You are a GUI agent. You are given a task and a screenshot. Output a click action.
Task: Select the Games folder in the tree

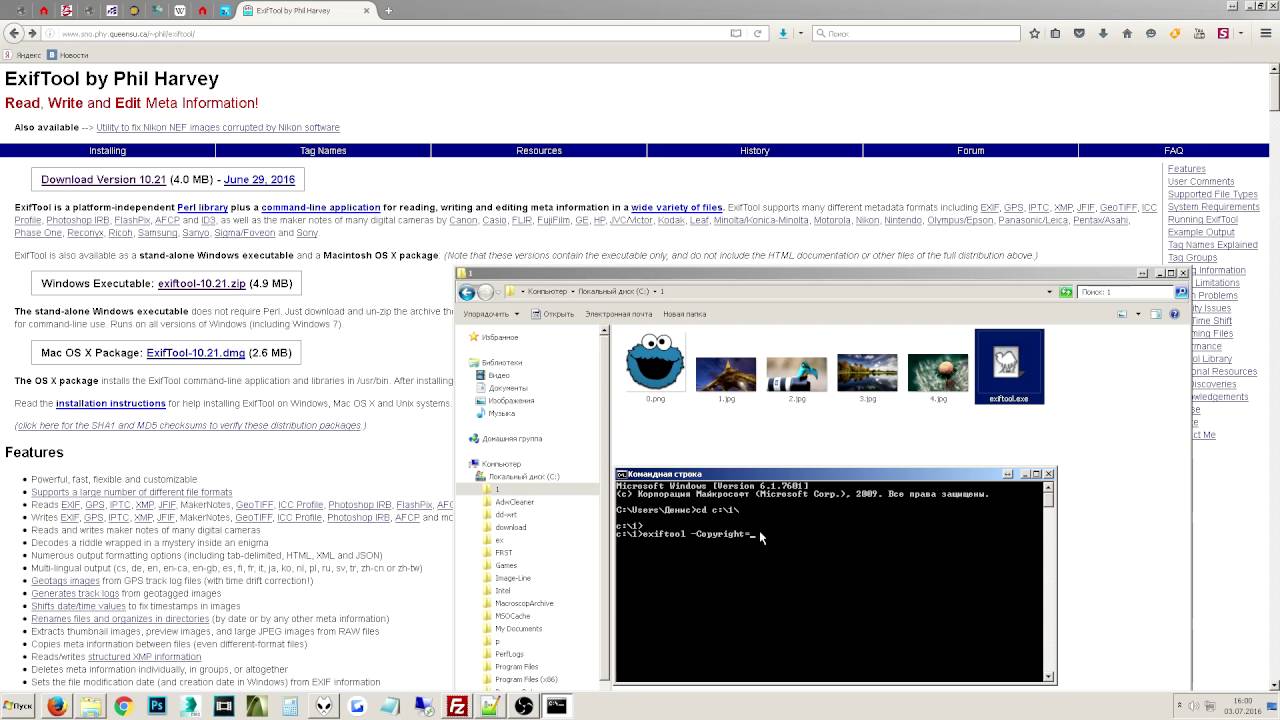coord(506,565)
